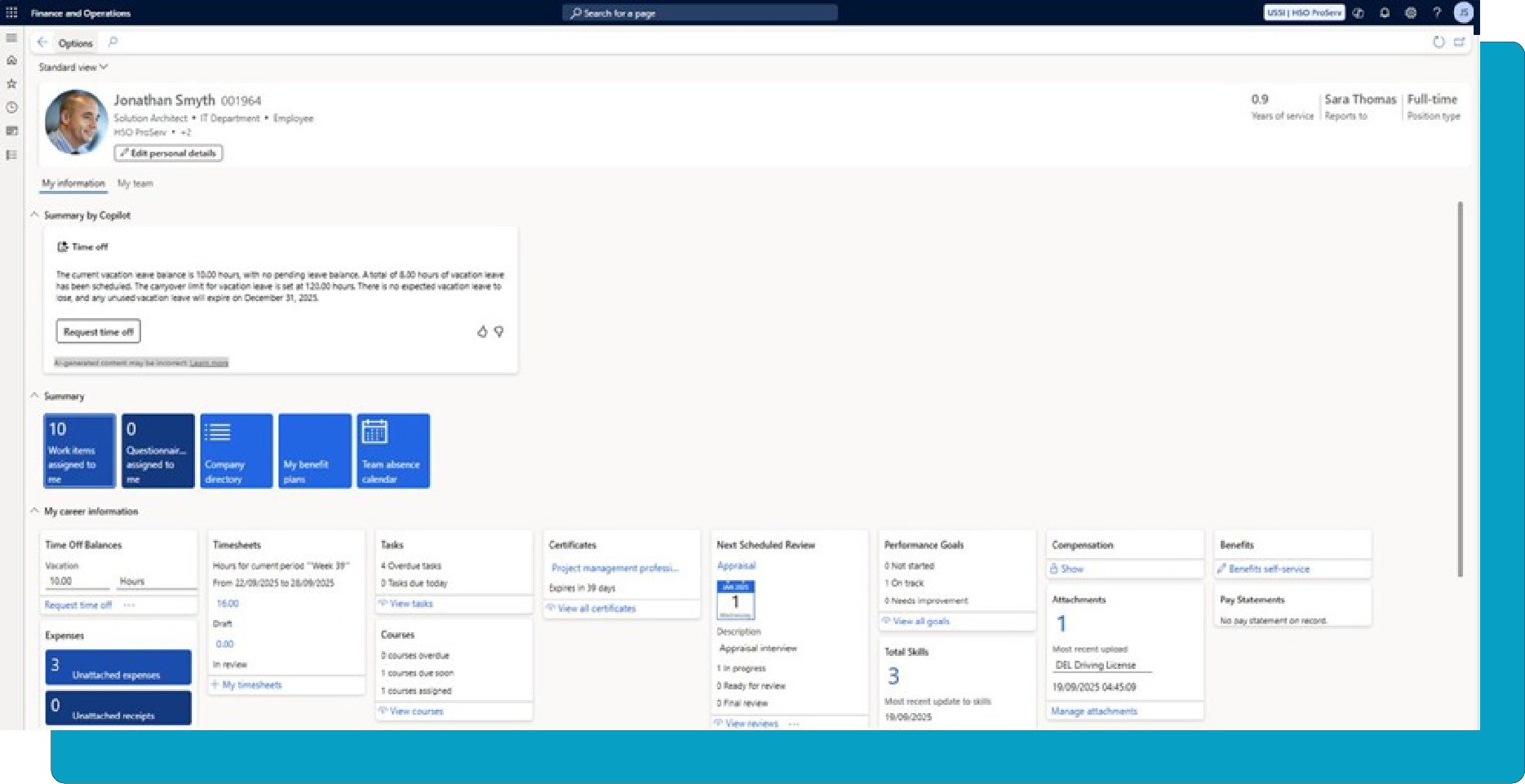Viewport: 1525px width, 784px height.
Task: Switch to the My team tab
Action: click(x=135, y=184)
